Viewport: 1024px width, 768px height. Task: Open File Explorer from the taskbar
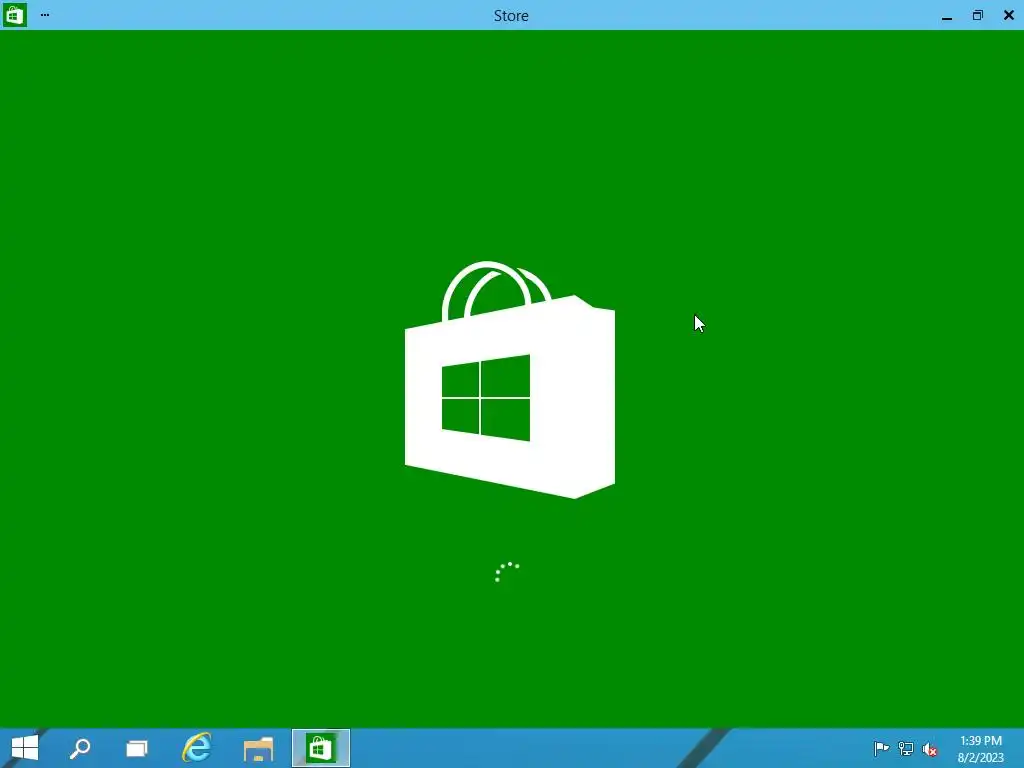click(259, 748)
